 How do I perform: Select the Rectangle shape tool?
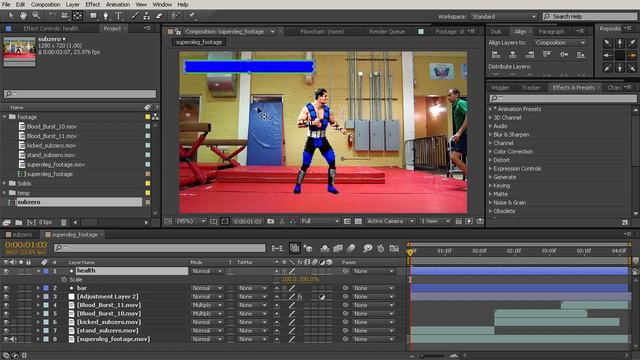click(x=93, y=16)
